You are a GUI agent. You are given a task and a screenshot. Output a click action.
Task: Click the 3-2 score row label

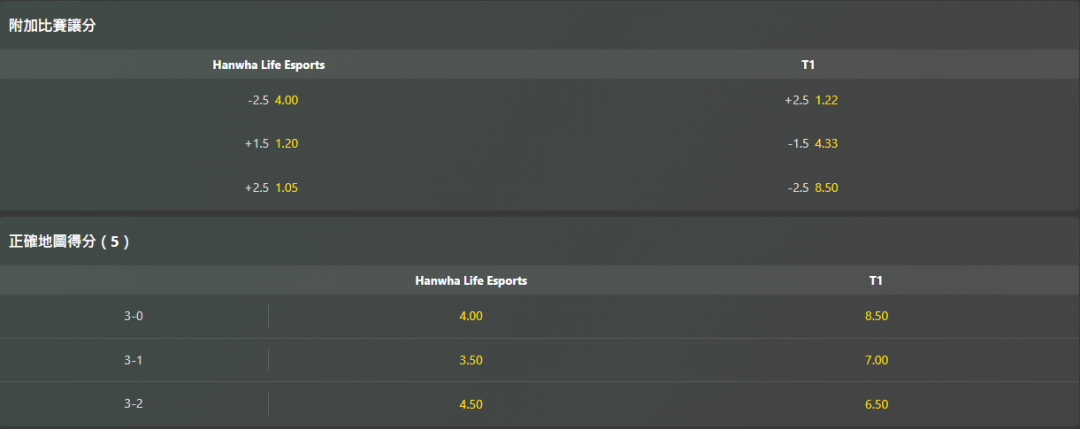point(134,404)
